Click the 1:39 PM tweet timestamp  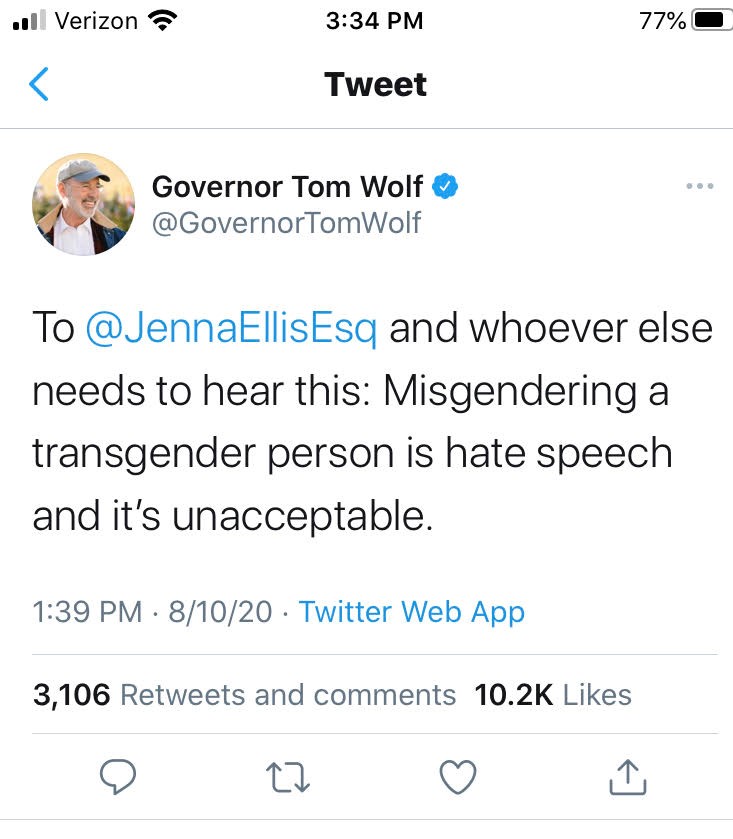point(88,611)
